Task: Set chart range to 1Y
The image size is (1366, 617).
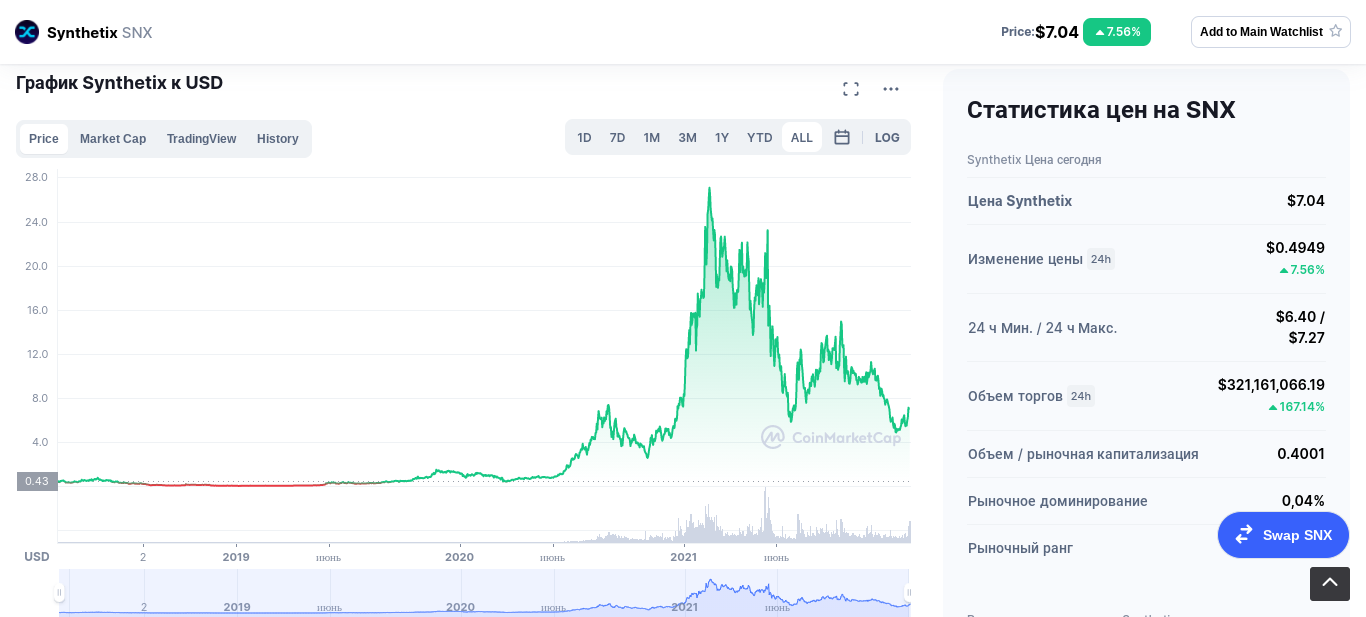Action: (x=722, y=138)
